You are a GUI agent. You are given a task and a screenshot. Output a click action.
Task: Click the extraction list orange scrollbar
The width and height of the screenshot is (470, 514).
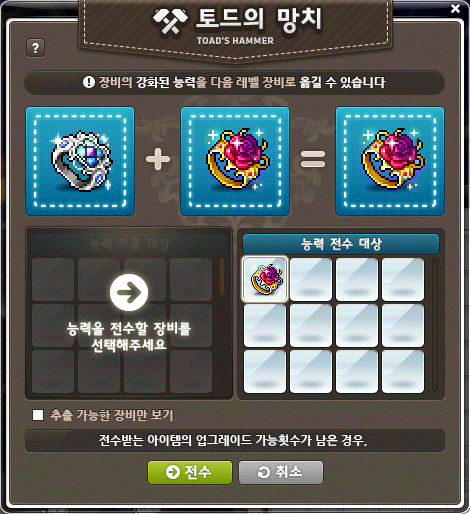222,277
